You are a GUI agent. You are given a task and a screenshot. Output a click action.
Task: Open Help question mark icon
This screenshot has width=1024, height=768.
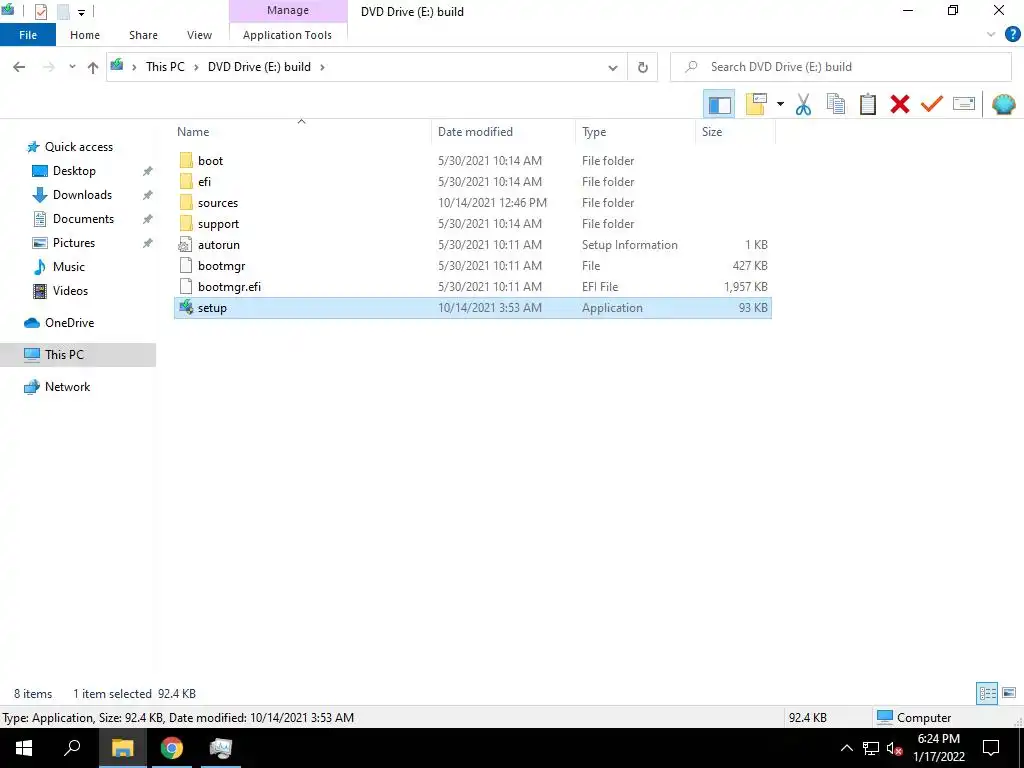[x=1012, y=35]
